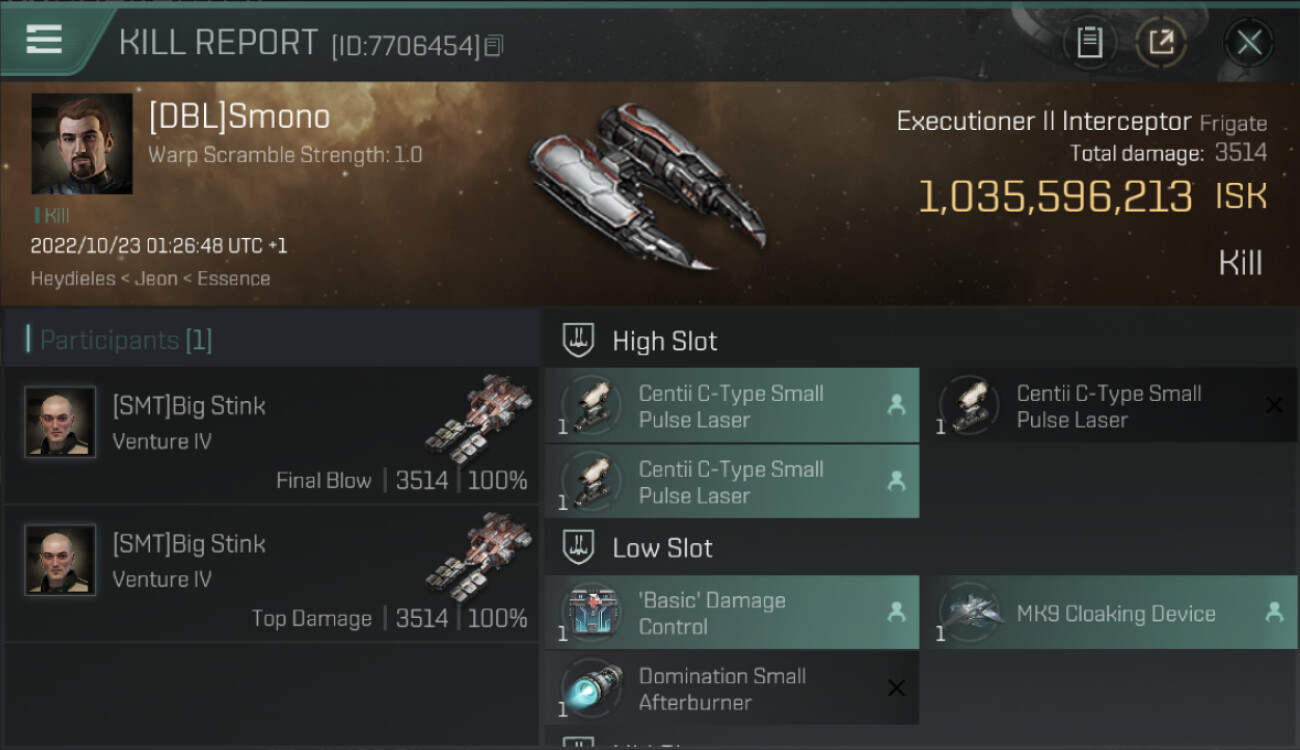Share the kill report externally
The height and width of the screenshot is (750, 1300).
1161,42
